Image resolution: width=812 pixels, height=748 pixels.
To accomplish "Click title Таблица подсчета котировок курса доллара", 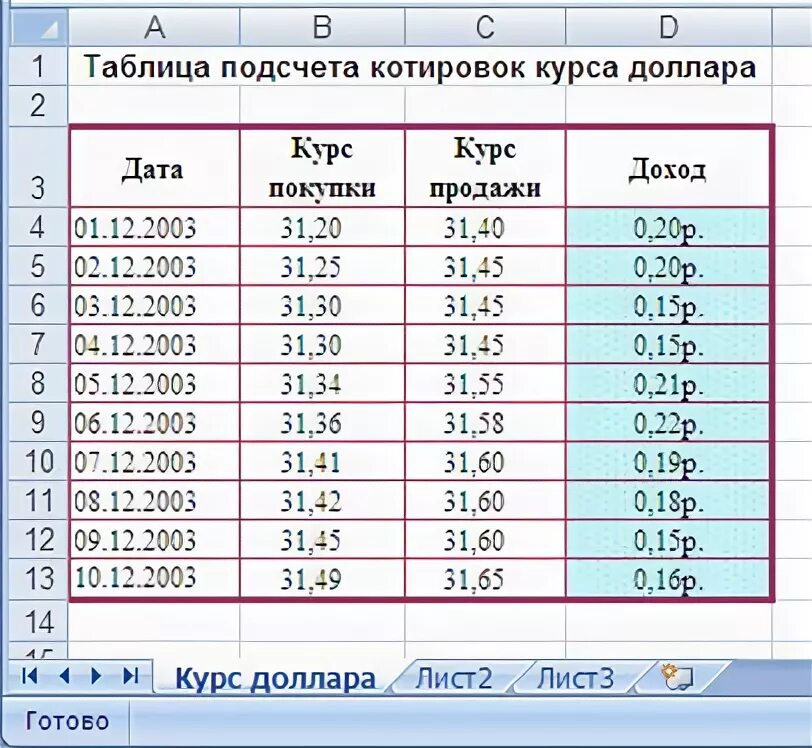I will (420, 67).
